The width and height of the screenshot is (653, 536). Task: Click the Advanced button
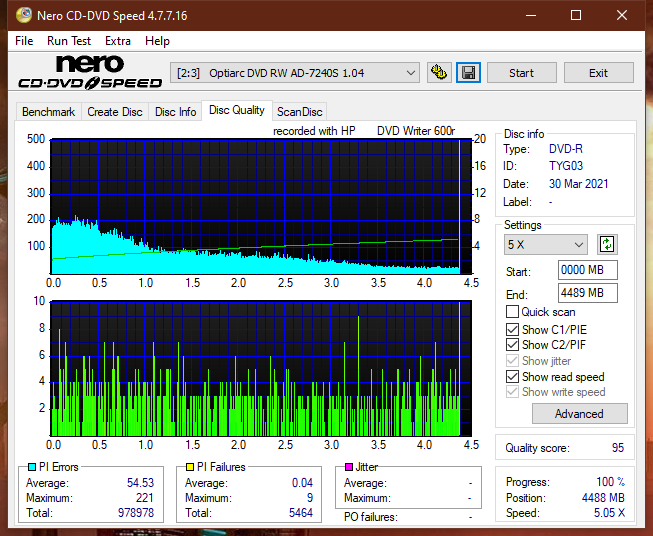pos(579,414)
